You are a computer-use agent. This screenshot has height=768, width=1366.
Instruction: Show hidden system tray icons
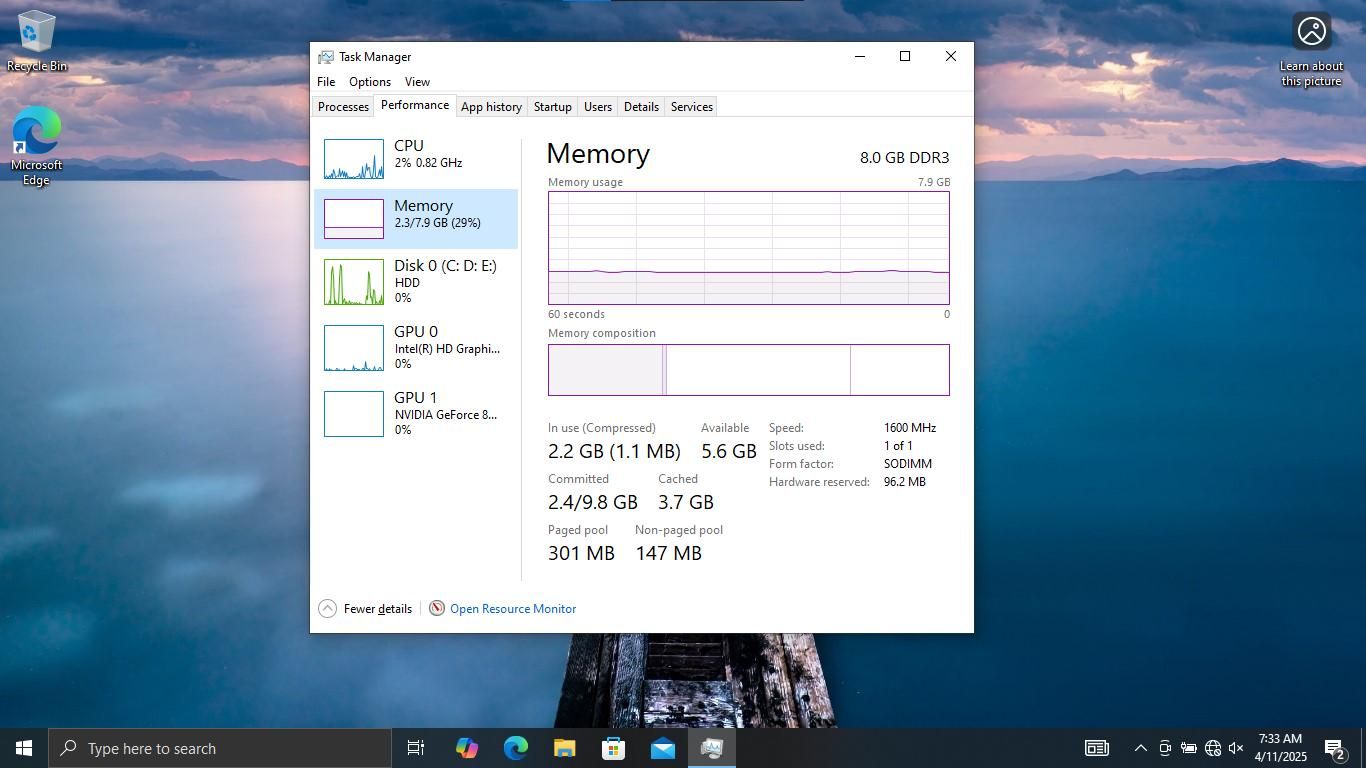[x=1140, y=748]
